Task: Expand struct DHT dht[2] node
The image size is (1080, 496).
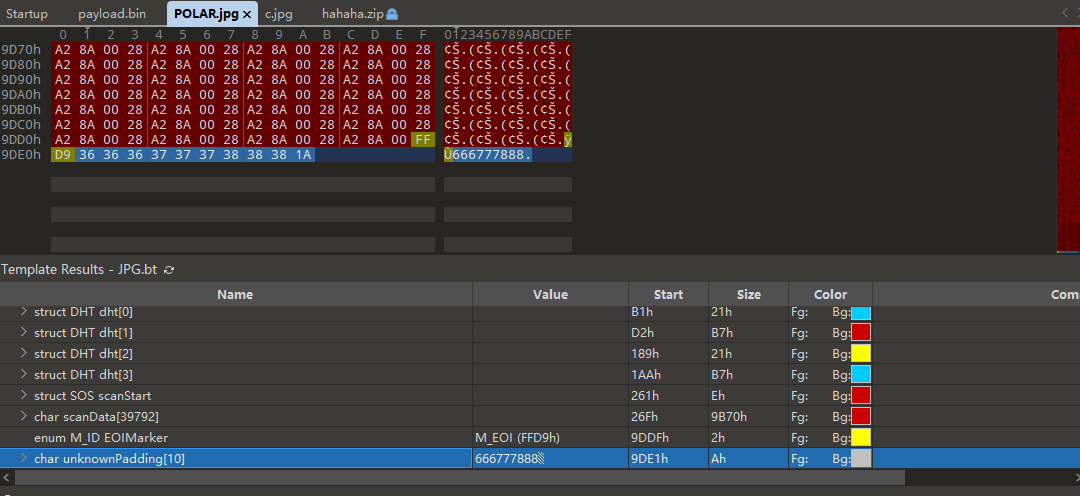Action: (24, 354)
